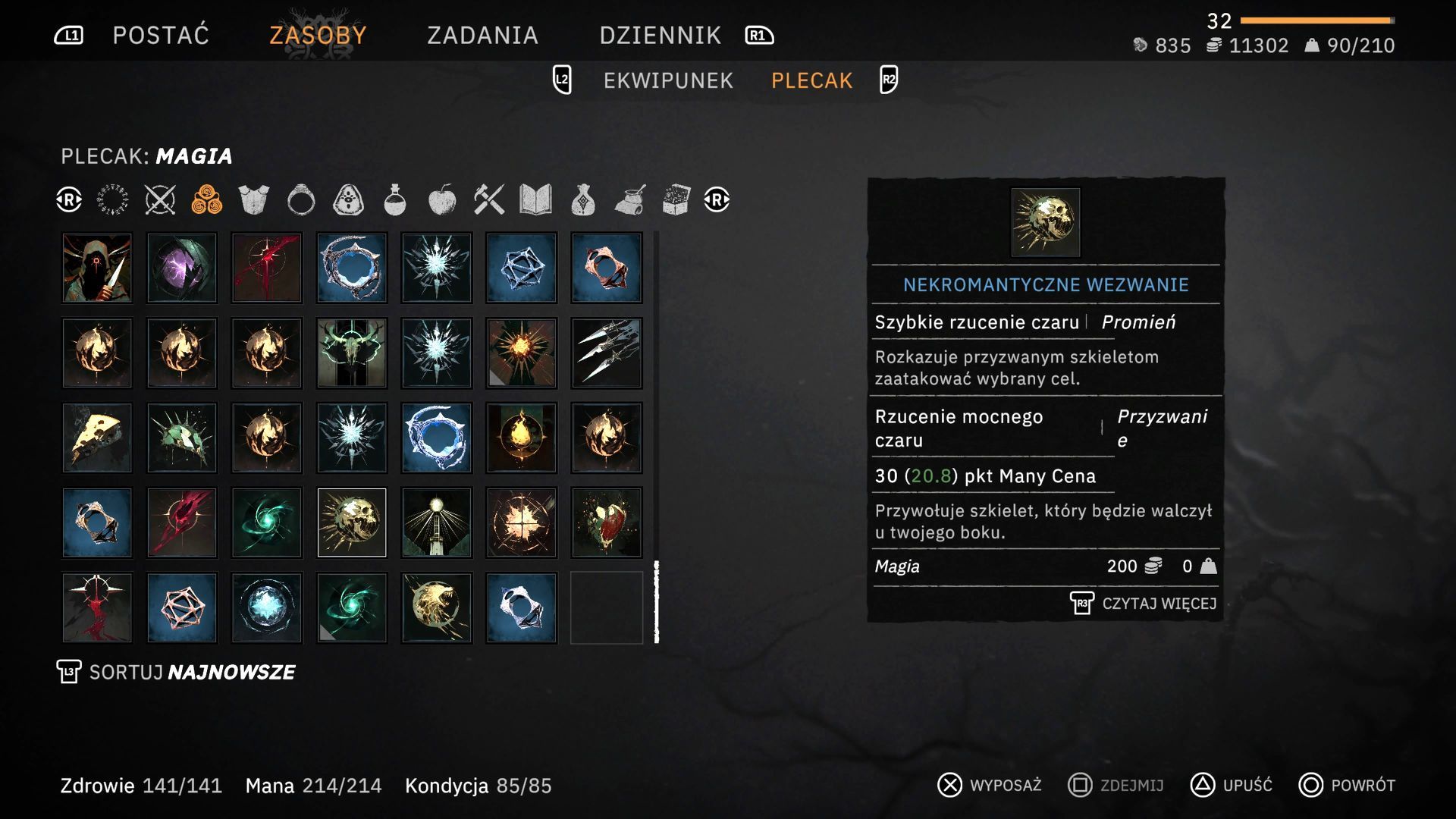This screenshot has width=1456, height=819.
Task: Select the armor chestplate category filter
Action: (x=254, y=200)
